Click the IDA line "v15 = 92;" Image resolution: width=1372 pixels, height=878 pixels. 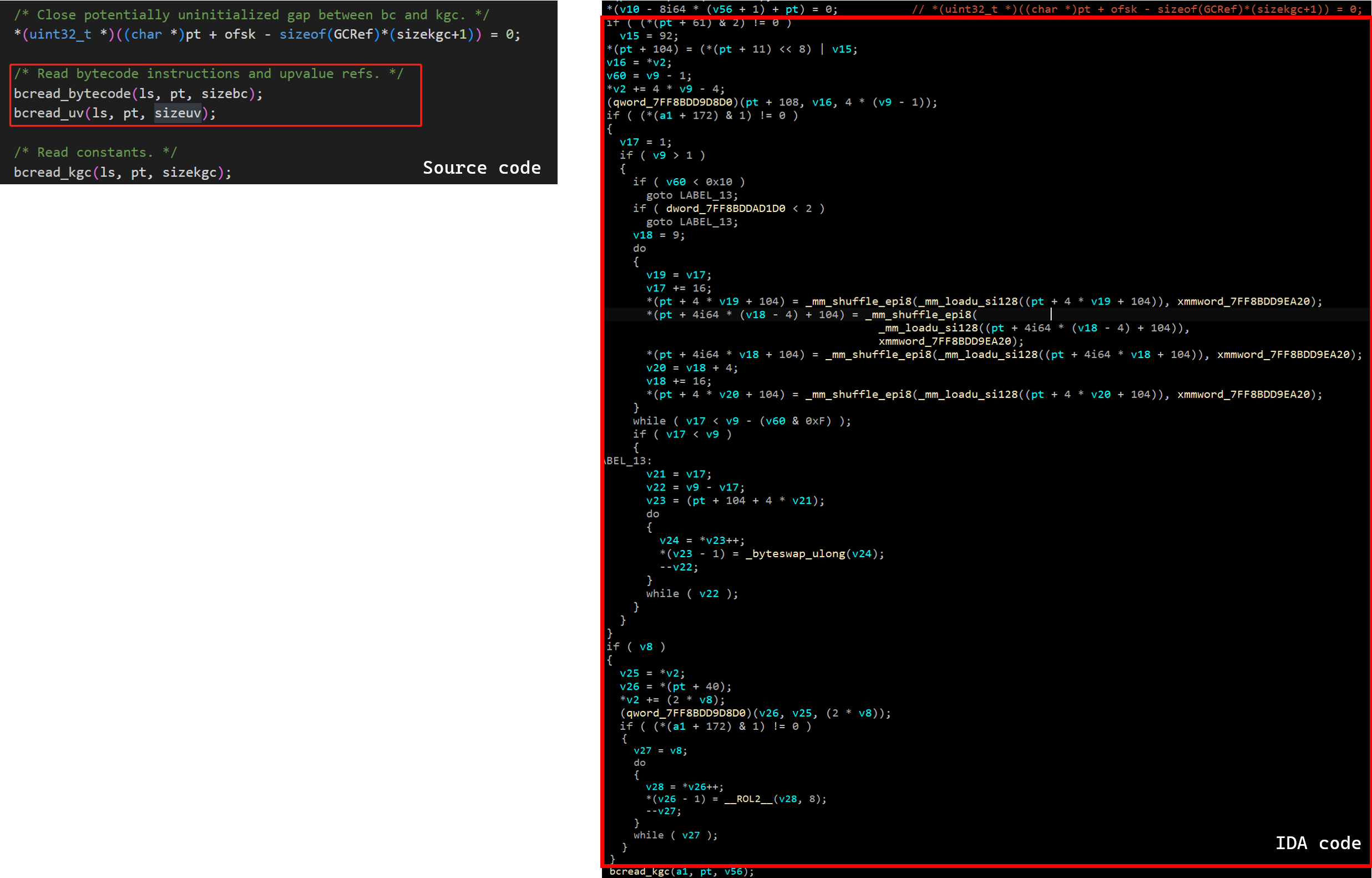(x=649, y=36)
